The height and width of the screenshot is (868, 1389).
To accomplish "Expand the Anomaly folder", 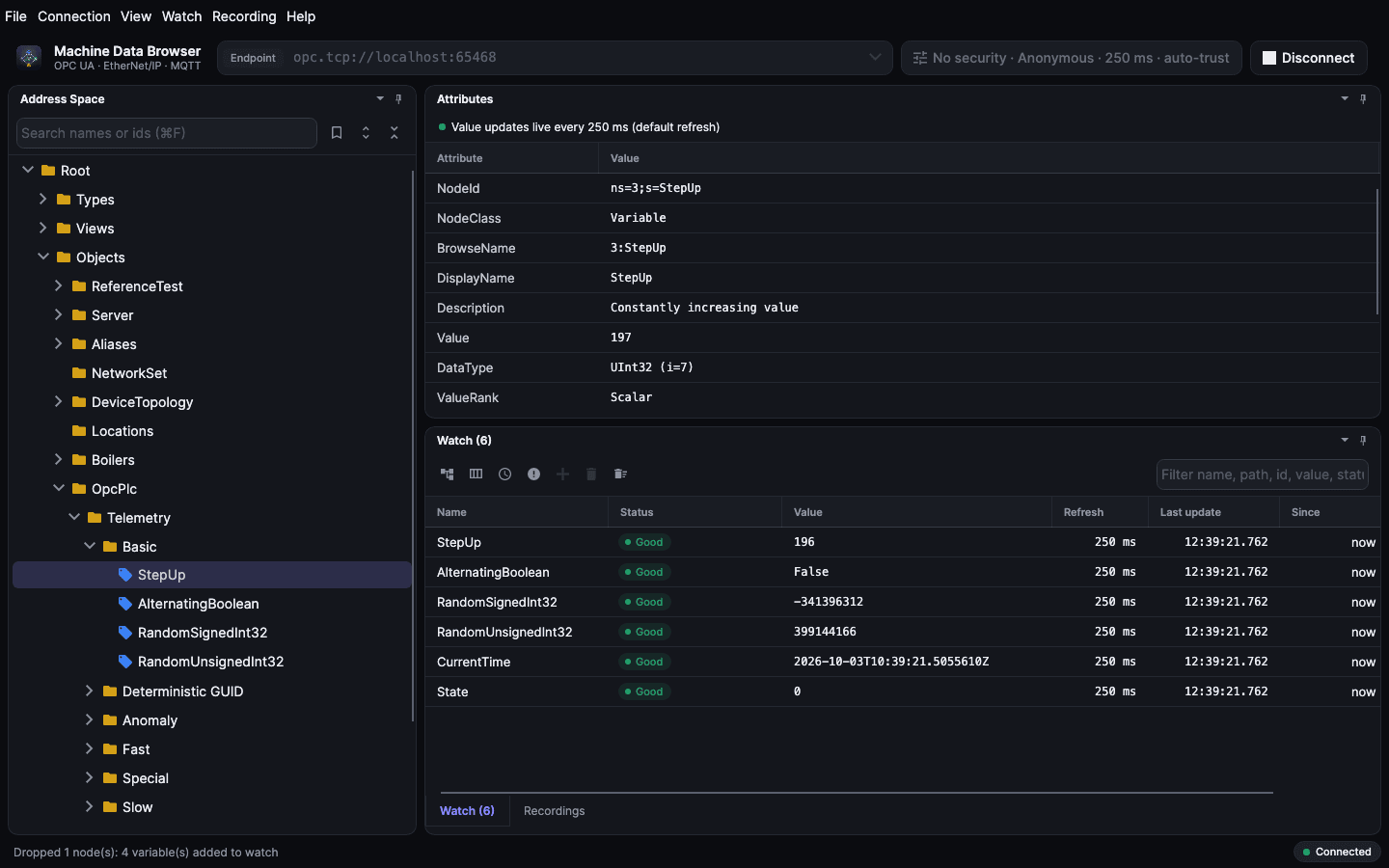I will (89, 719).
